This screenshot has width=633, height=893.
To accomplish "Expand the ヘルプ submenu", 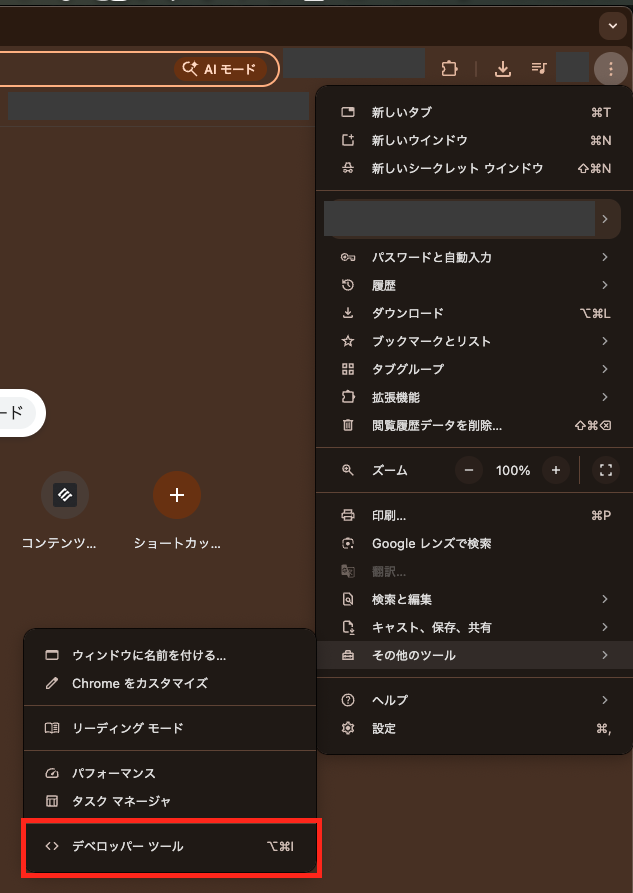I will coord(475,701).
